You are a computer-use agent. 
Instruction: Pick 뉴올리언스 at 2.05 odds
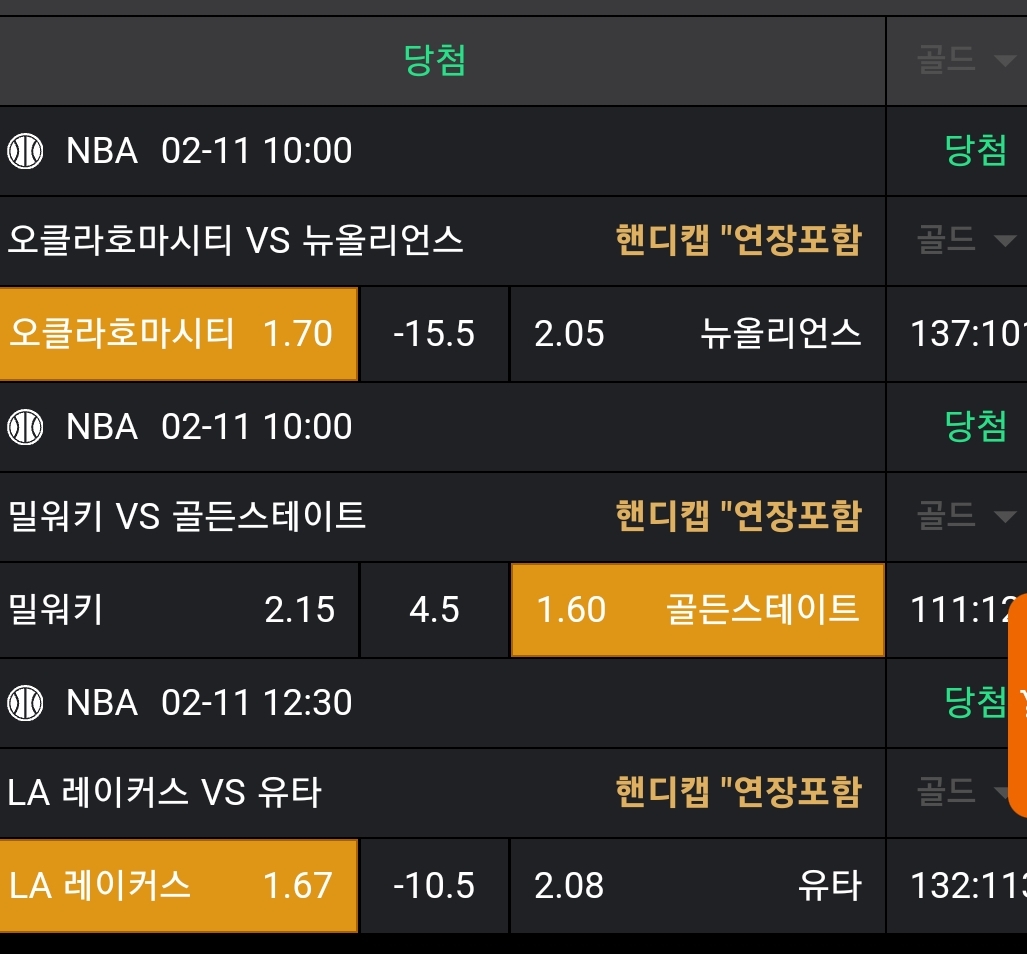(697, 334)
